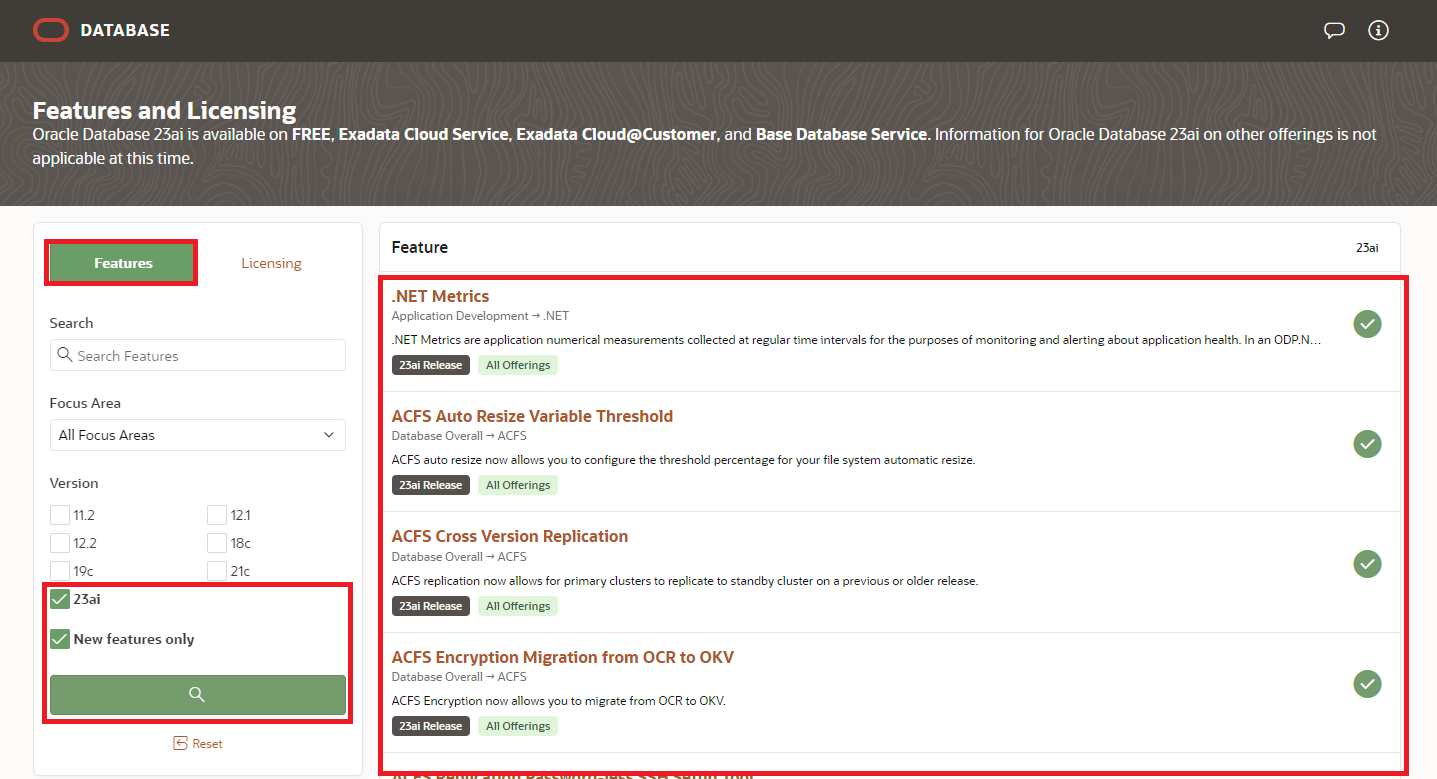
Task: Click All Offerings tag under ACFS Cross Version
Action: 518,606
